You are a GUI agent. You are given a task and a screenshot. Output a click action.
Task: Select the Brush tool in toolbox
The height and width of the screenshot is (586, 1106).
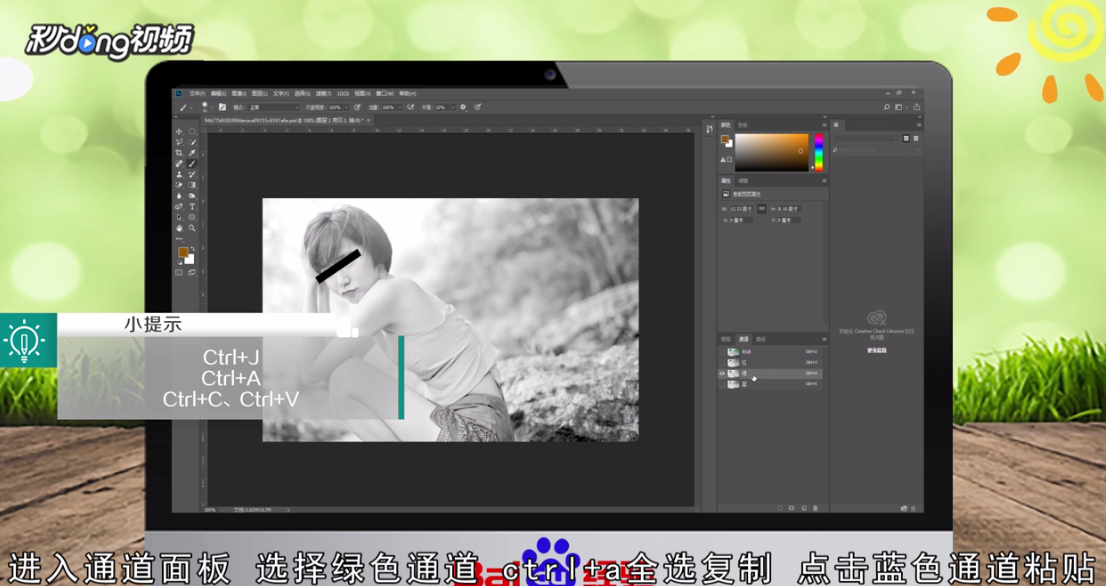point(192,164)
